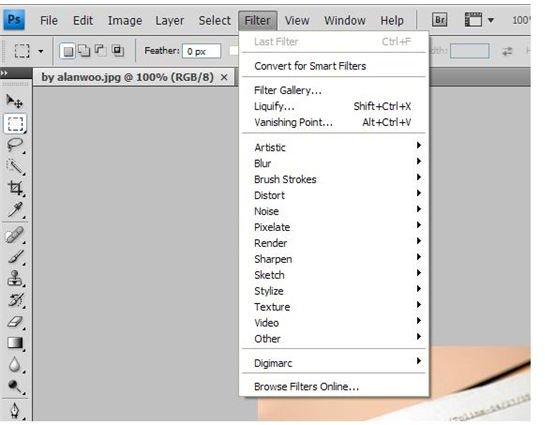The width and height of the screenshot is (545, 425).
Task: Open the Edit menu
Action: (83, 21)
